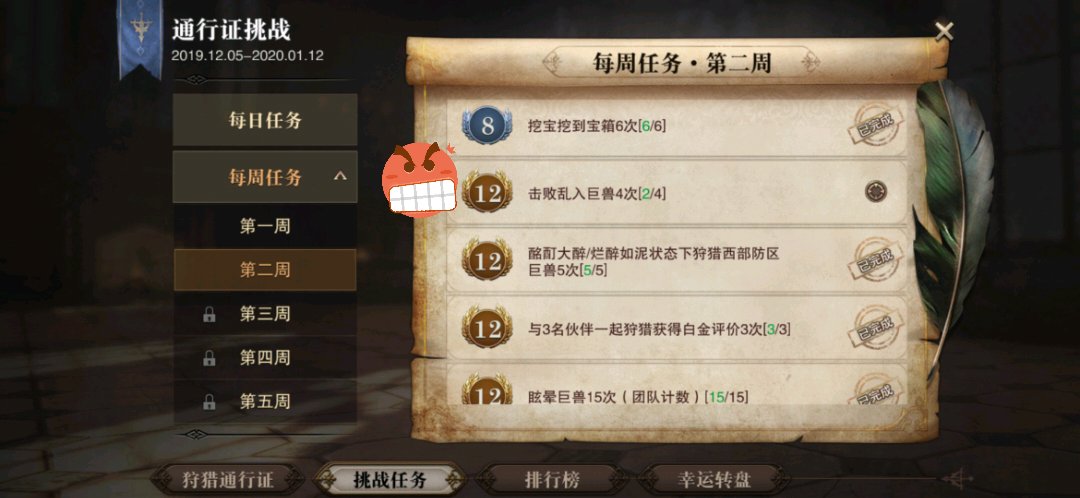Close the challenge panel with the X
The width and height of the screenshot is (1080, 498).
click(x=944, y=31)
